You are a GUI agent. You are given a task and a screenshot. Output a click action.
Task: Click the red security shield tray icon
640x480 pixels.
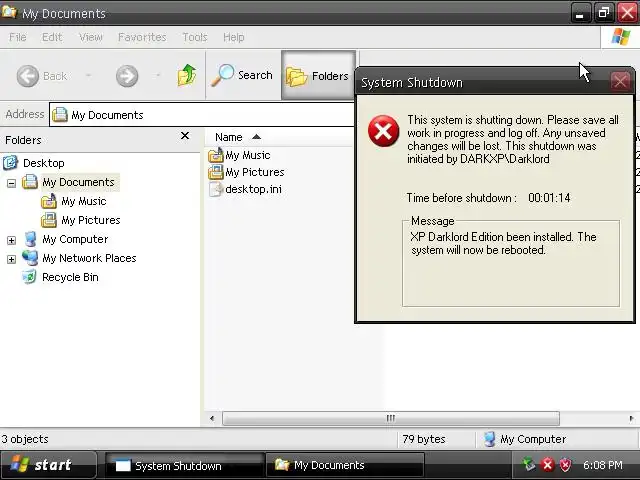pos(565,464)
